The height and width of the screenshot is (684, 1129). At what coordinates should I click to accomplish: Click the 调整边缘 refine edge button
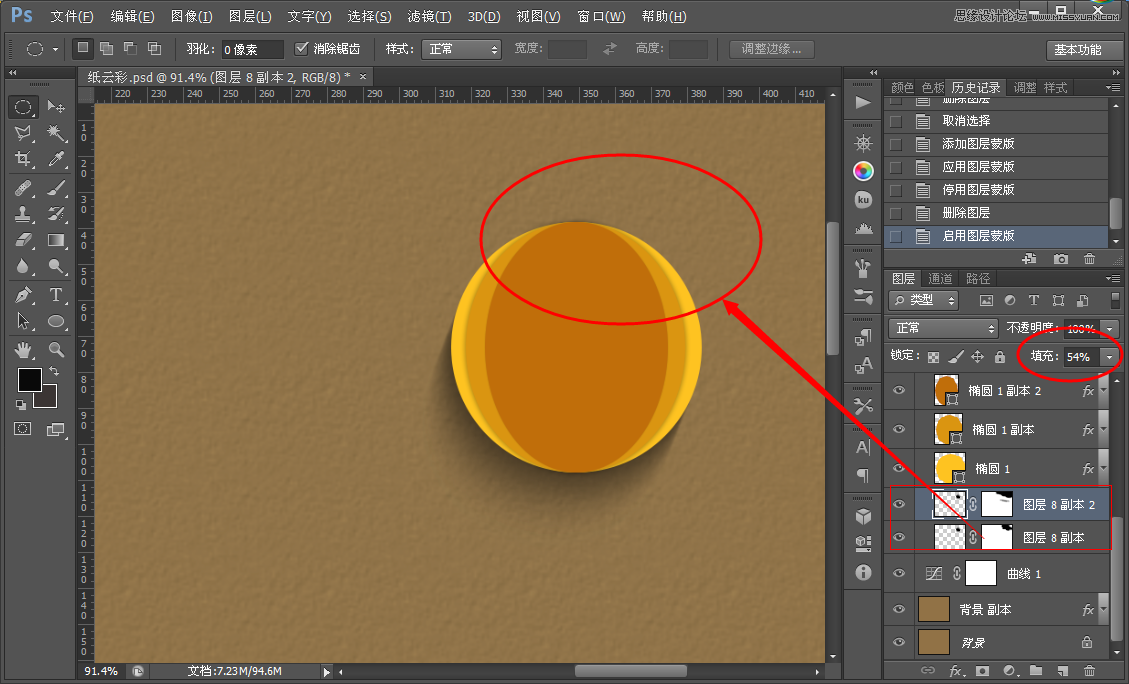tap(771, 49)
